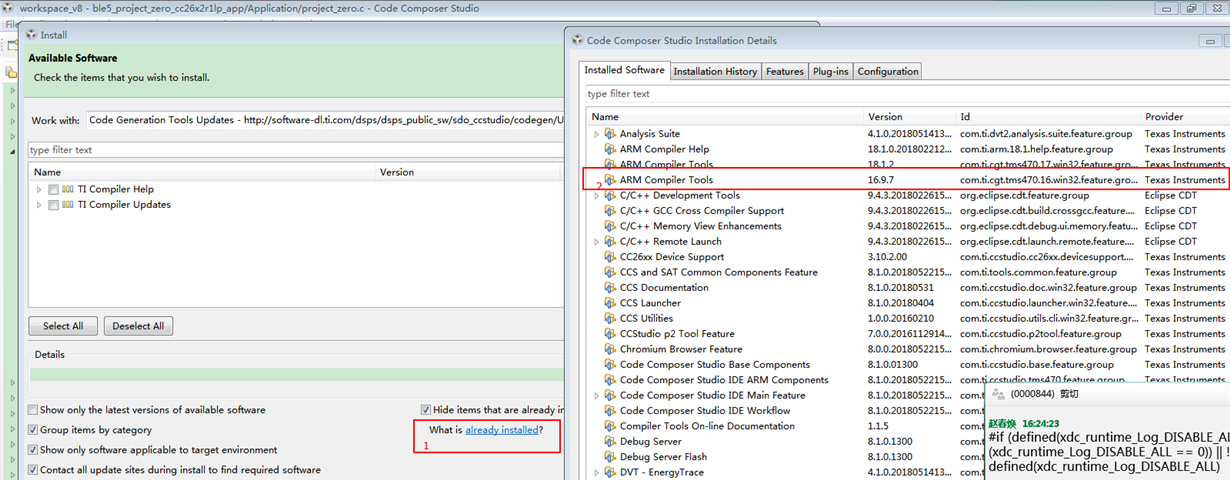The height and width of the screenshot is (480, 1230).
Task: Open the Plug-ins tab
Action: pyautogui.click(x=831, y=72)
